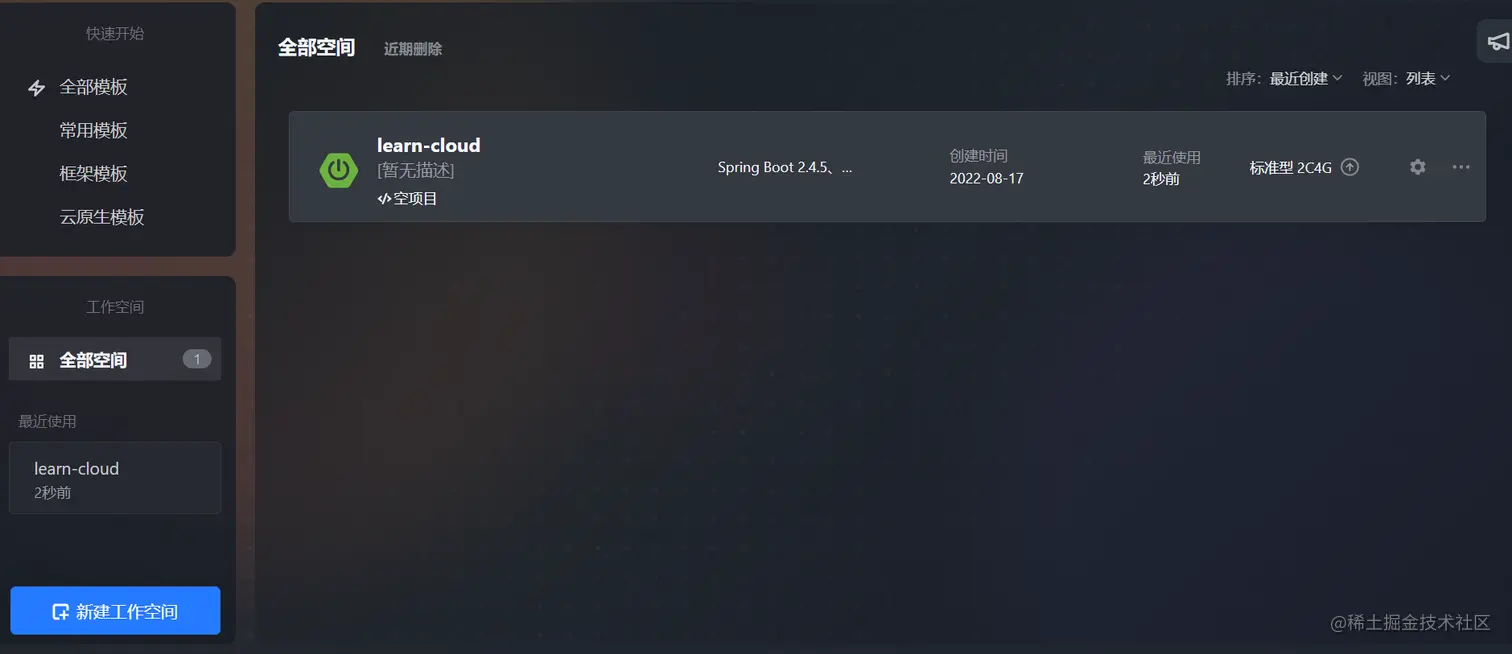
Task: Click the grid icon next to 全部空间
Action: (x=37, y=361)
